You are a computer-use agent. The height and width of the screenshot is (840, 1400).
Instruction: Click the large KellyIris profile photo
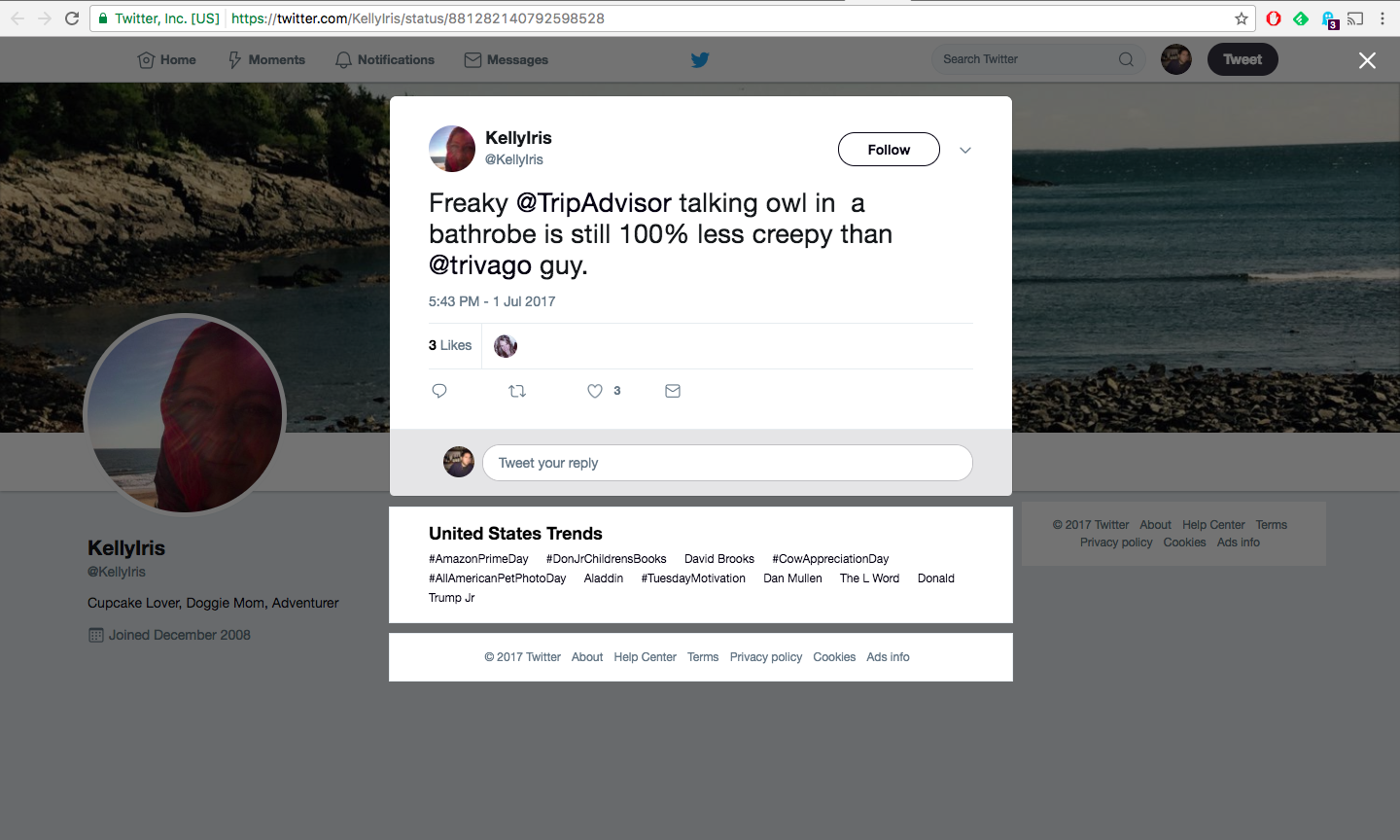185,415
